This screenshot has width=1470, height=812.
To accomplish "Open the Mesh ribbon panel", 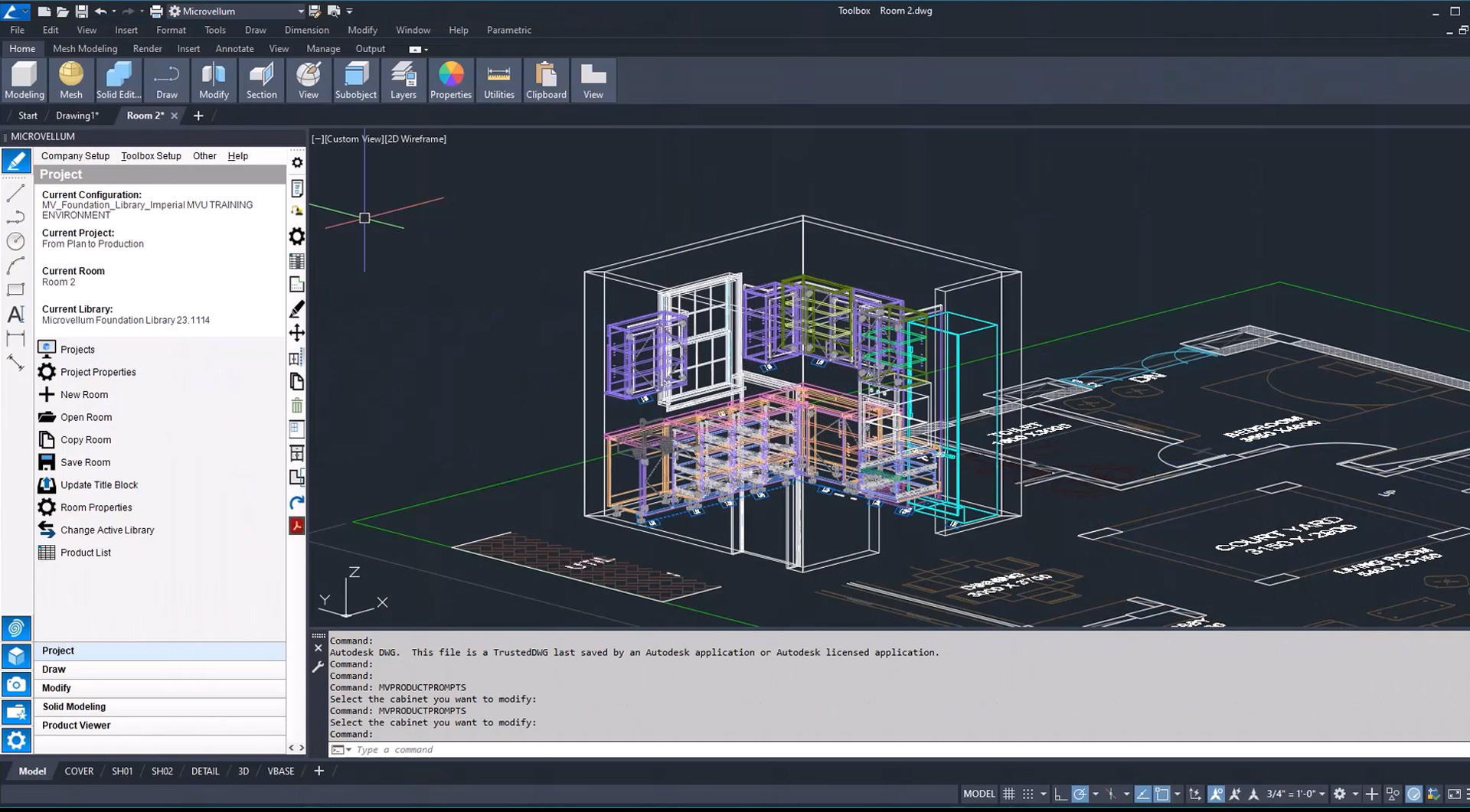I will click(71, 80).
